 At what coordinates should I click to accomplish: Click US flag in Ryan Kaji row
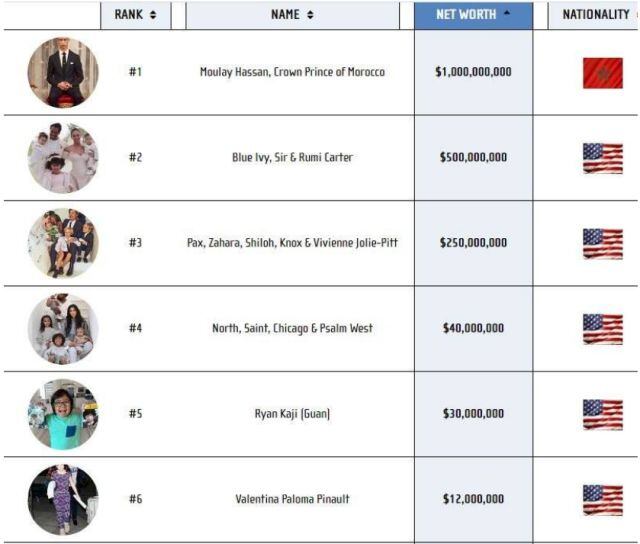click(x=602, y=414)
